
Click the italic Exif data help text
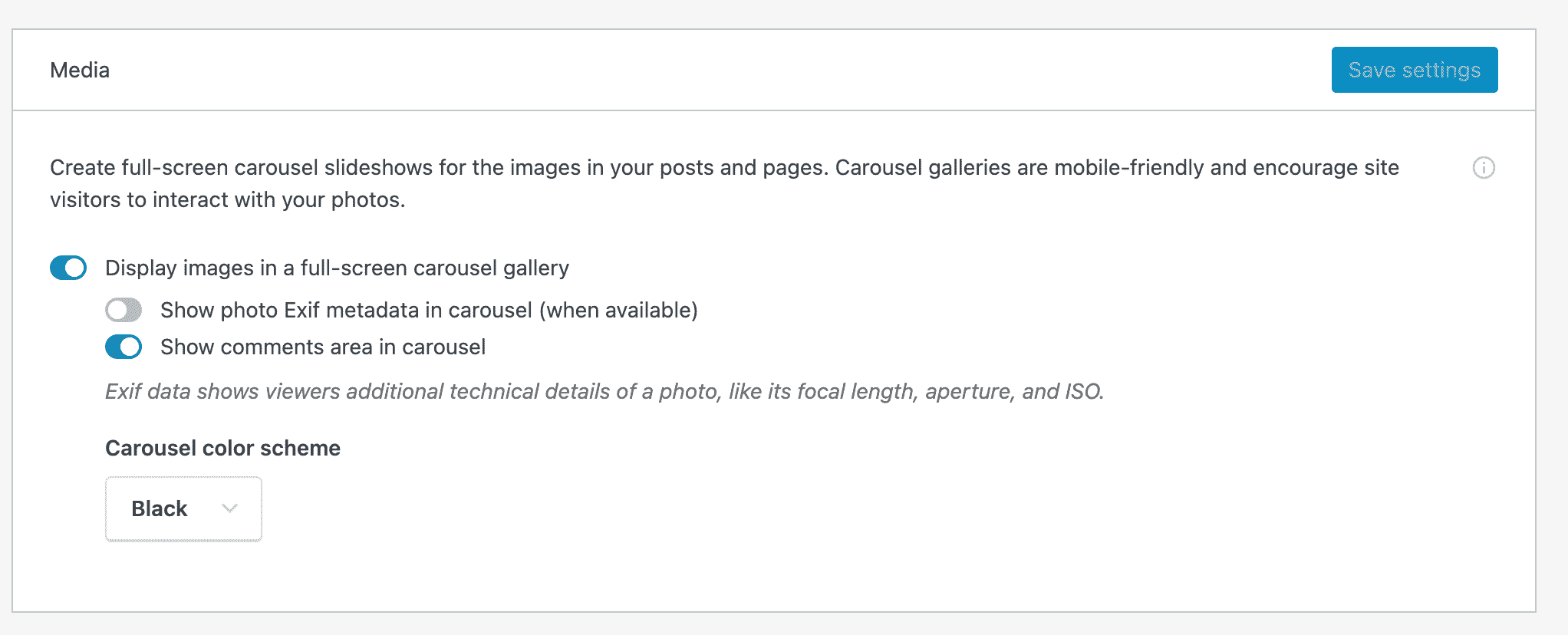tap(604, 391)
